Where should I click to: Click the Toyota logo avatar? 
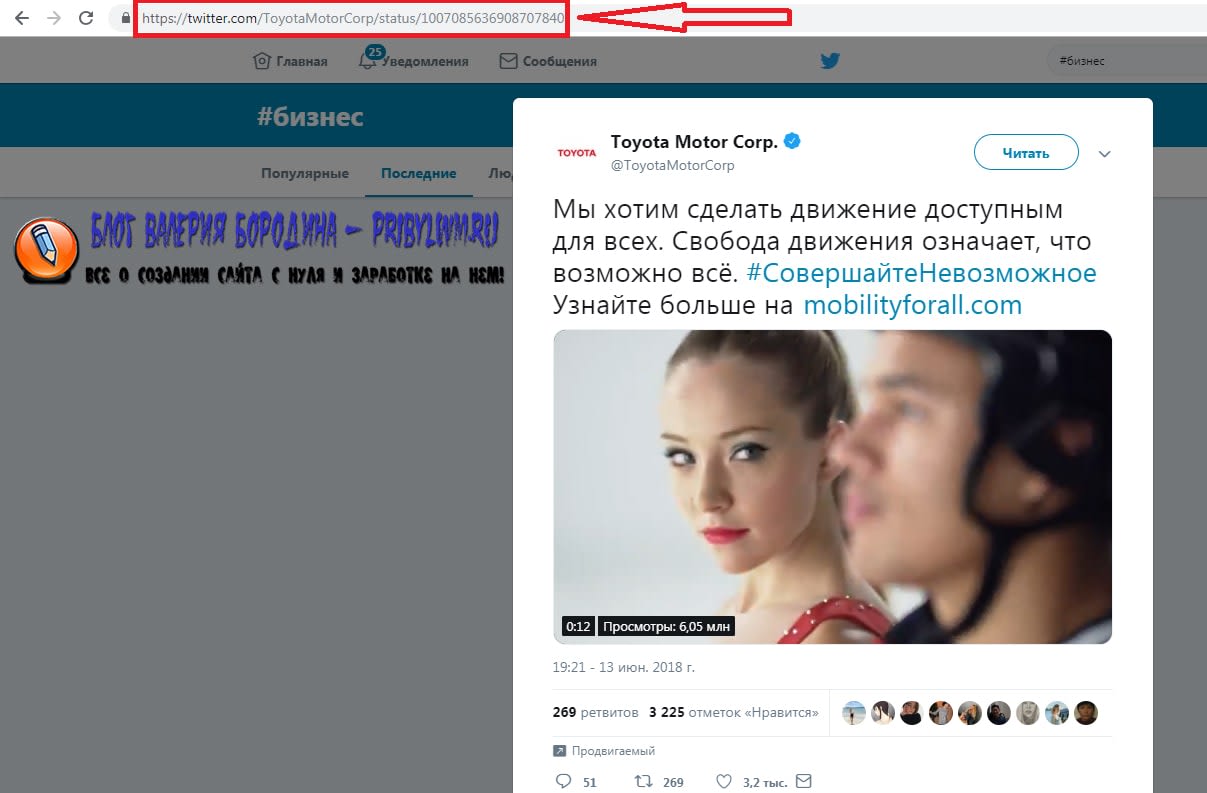576,153
